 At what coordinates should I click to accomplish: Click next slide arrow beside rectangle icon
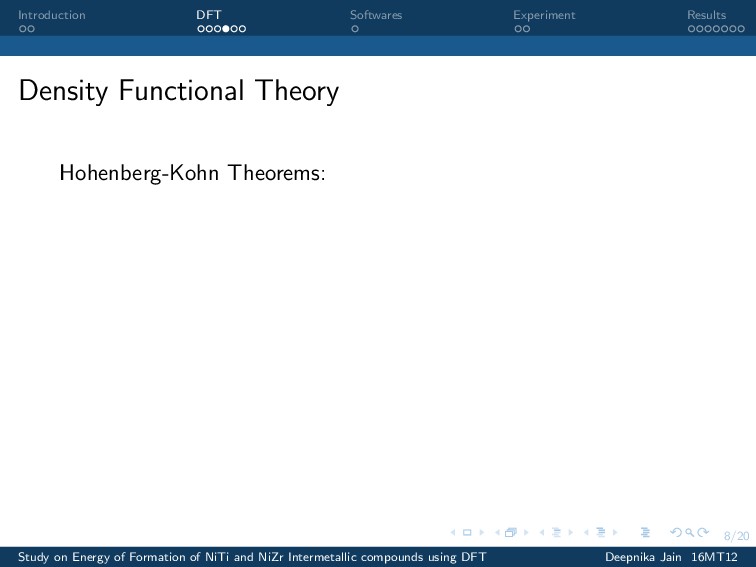[482, 532]
